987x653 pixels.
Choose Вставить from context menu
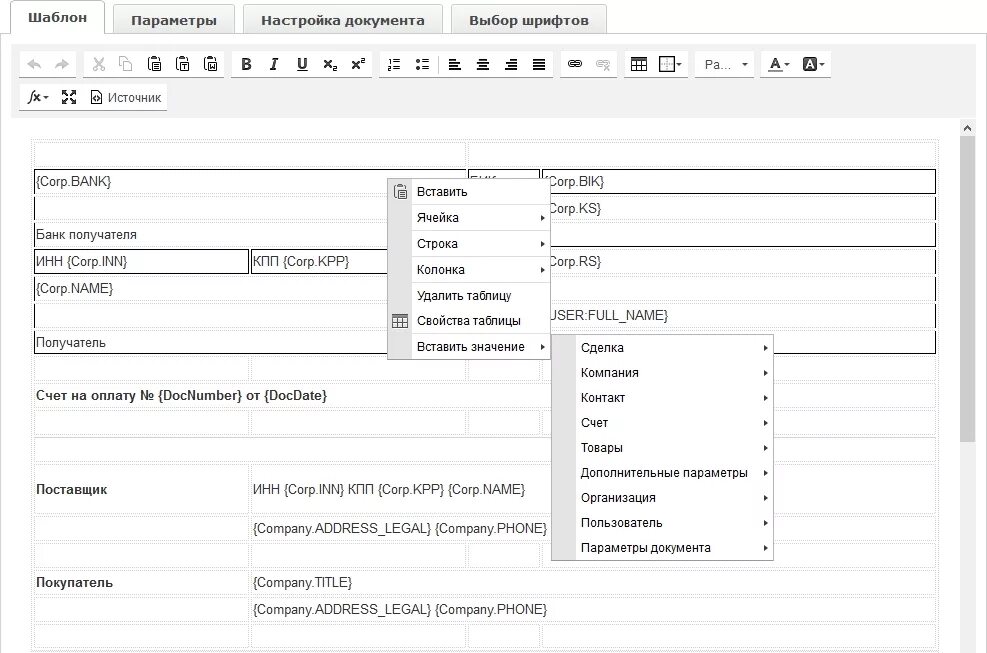[469, 192]
